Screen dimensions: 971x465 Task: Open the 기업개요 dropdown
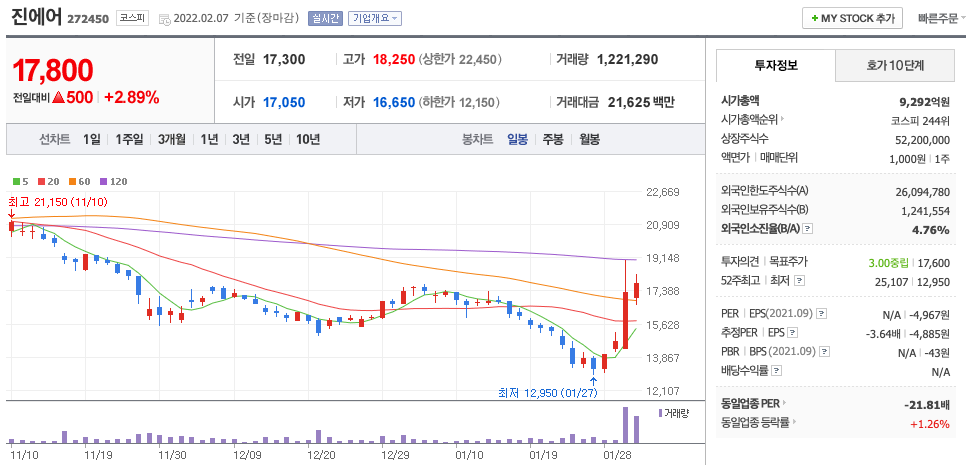[375, 19]
